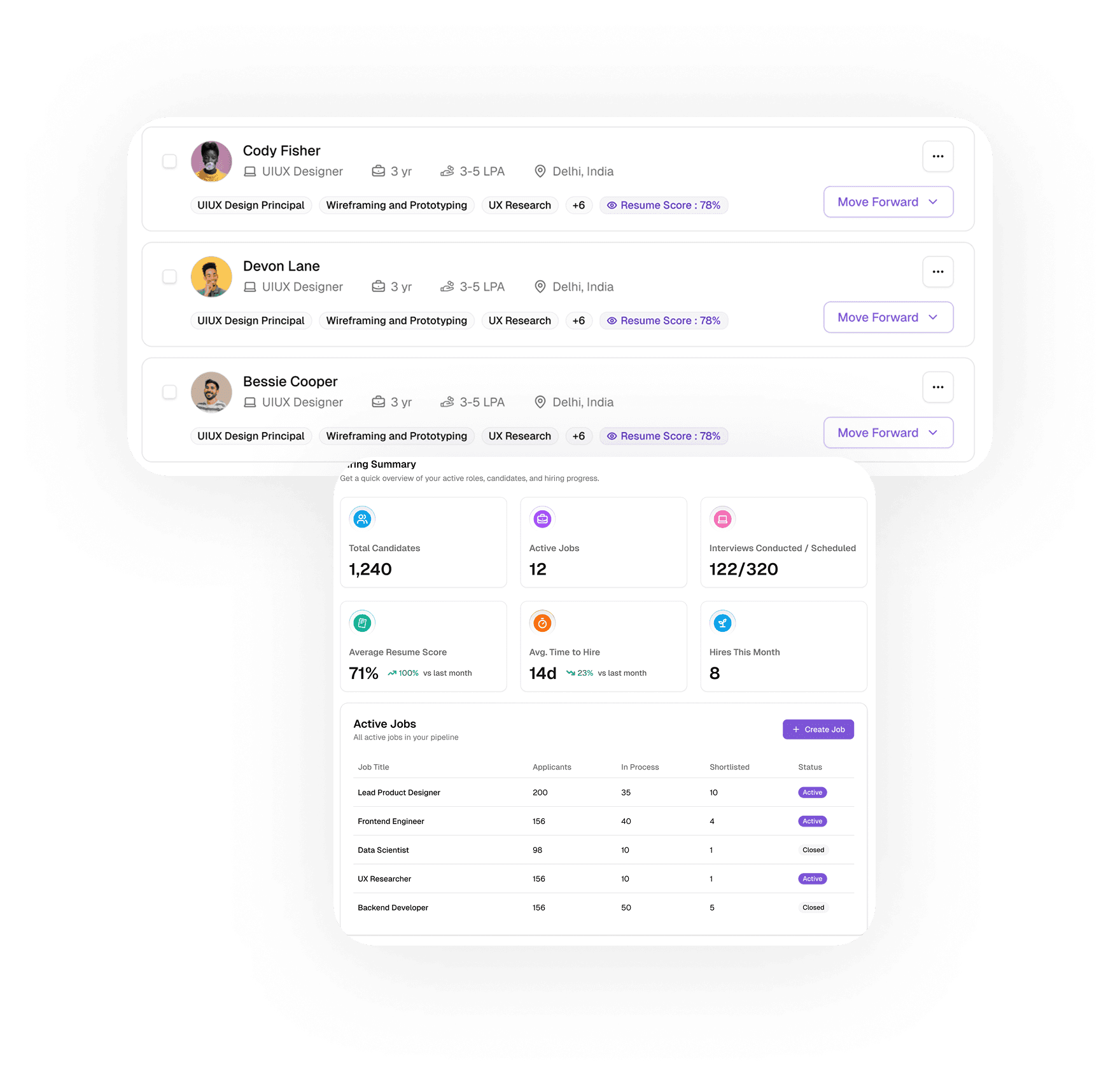
Task: Open the three-dot menu for Cody Fisher
Action: coord(937,157)
